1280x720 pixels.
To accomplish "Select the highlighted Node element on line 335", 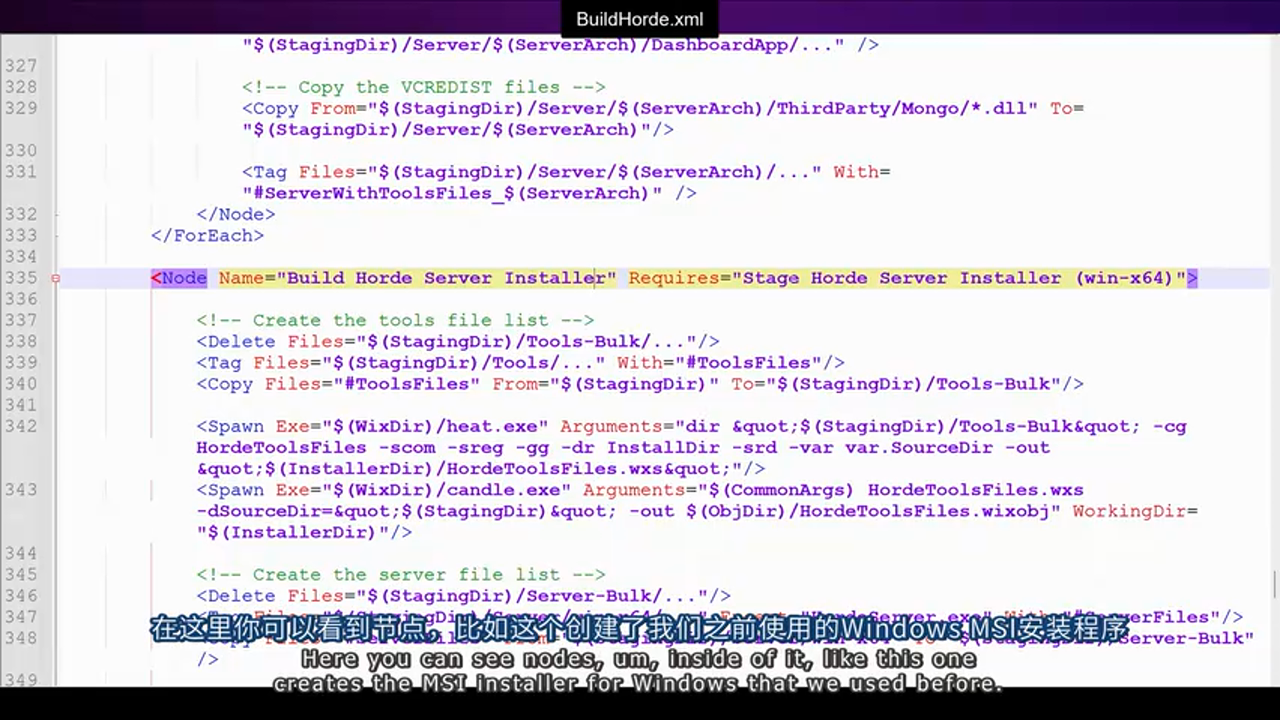I will tap(178, 278).
